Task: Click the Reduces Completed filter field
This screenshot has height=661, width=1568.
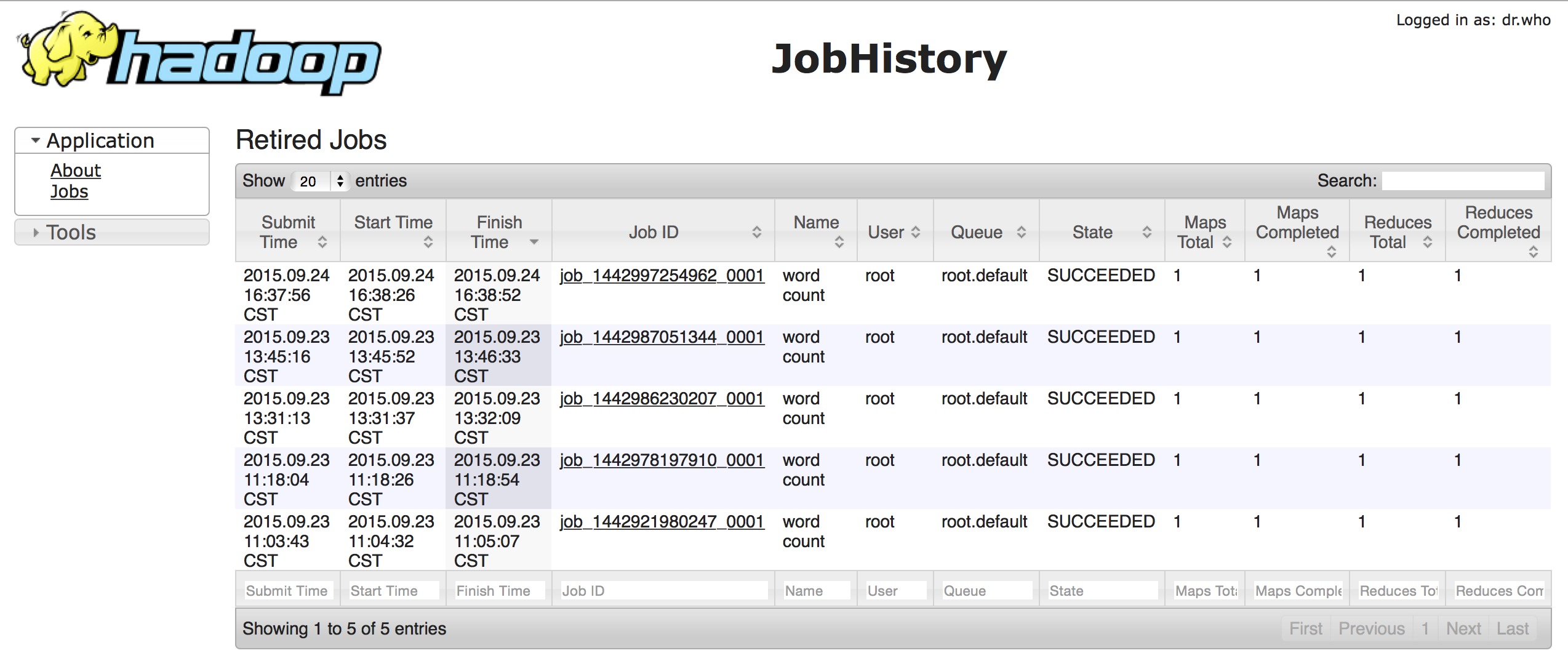Action: click(1500, 590)
